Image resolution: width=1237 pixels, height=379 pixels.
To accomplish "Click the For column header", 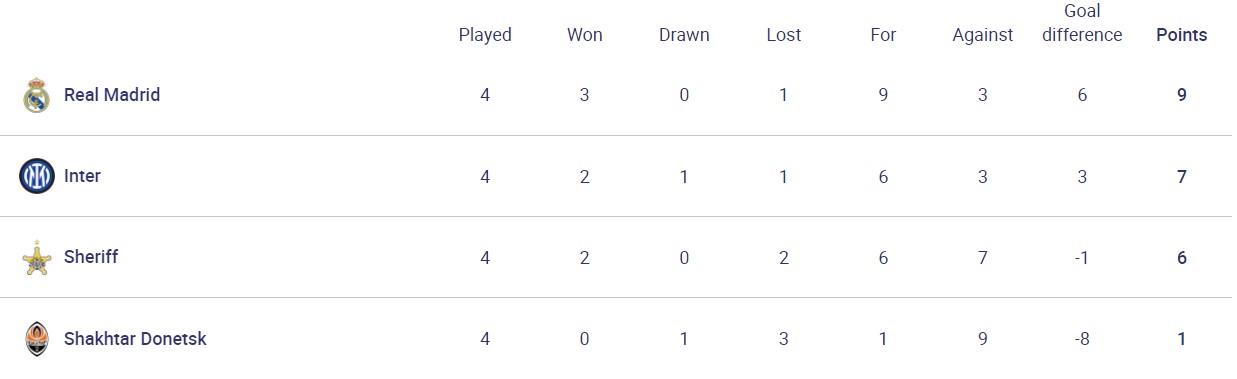I will [883, 35].
